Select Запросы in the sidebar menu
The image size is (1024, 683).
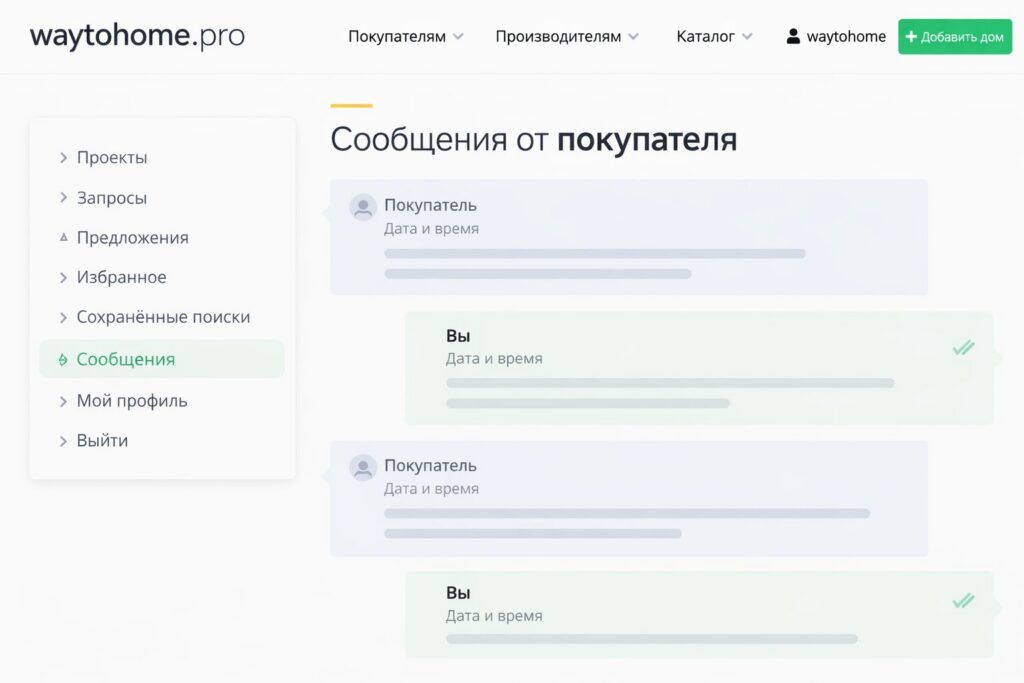(x=111, y=198)
